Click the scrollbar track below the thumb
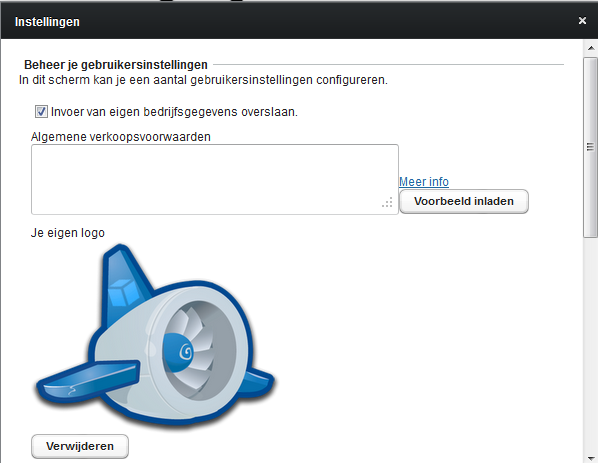The height and width of the screenshot is (463, 598). (x=591, y=344)
